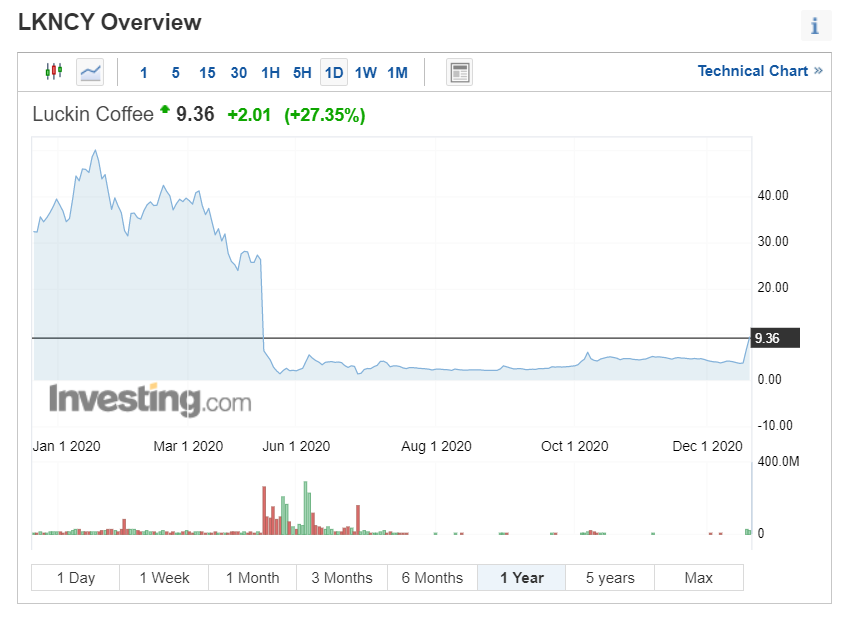
Task: Click the Mar 1 2020 axis label
Action: point(188,446)
